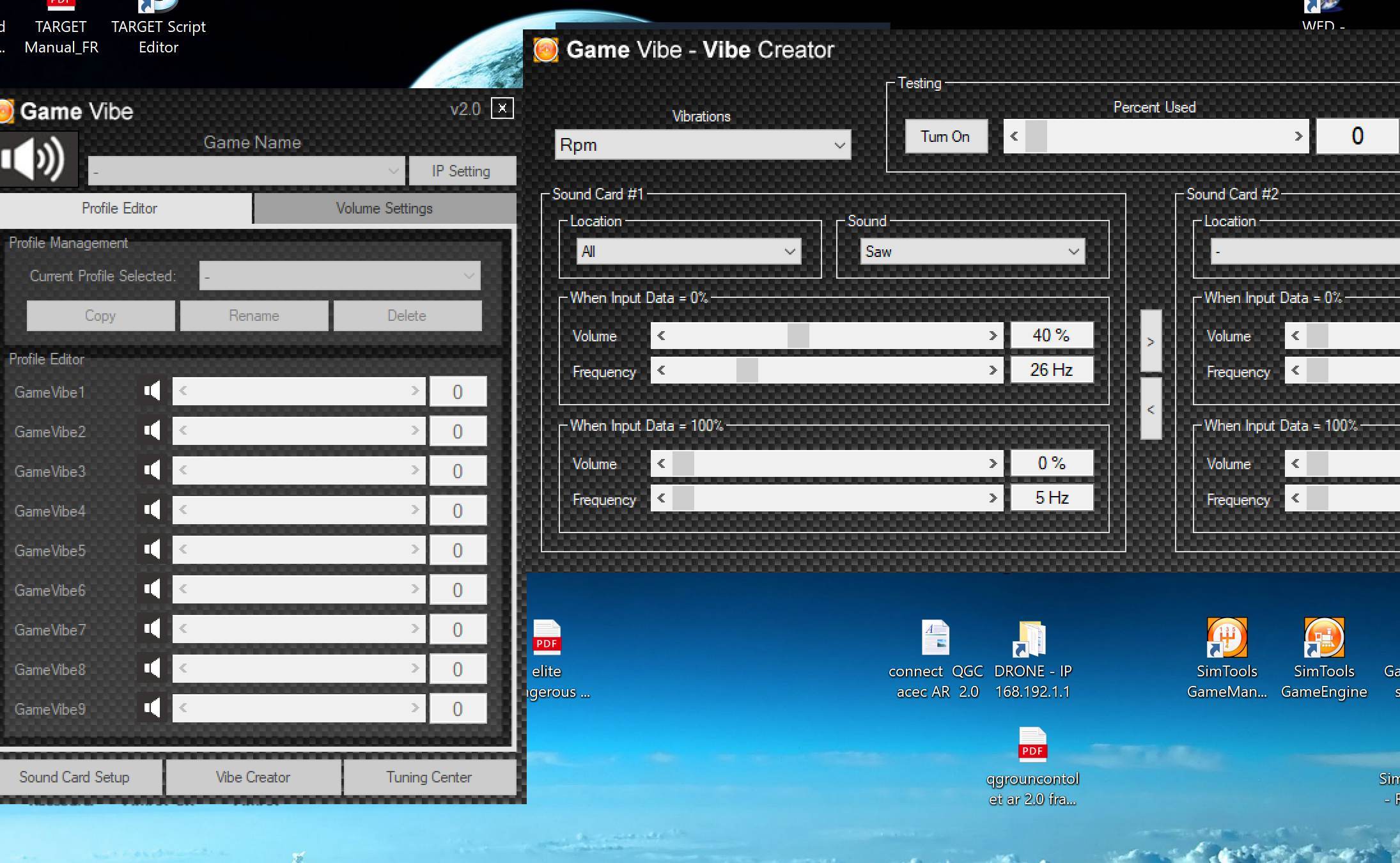The image size is (1400, 863).
Task: Mute GameVibe7 speaker icon
Action: click(x=152, y=629)
